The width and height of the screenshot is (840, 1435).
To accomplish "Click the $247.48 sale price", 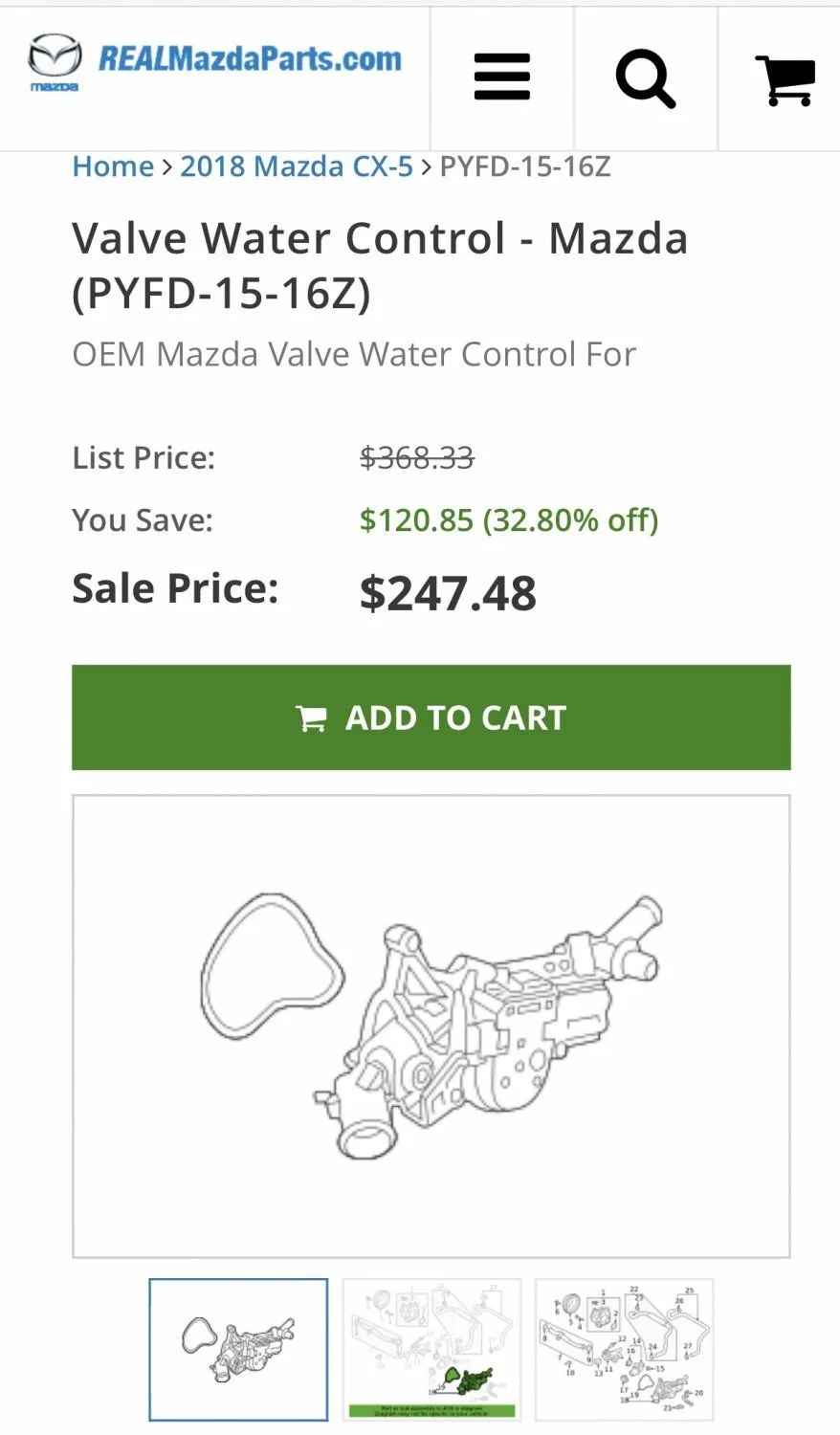I will (x=448, y=593).
